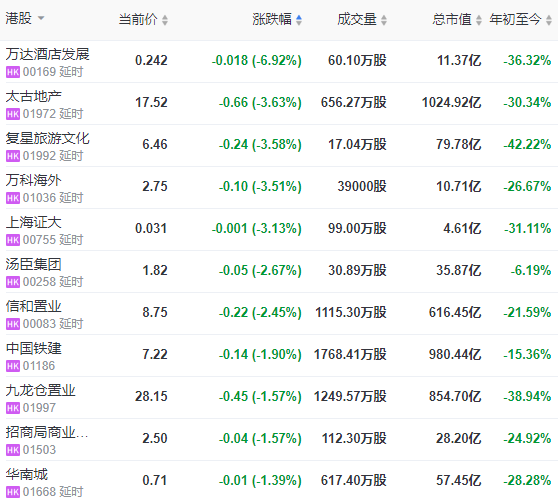Click year-to-date -28.28%

pos(527,480)
